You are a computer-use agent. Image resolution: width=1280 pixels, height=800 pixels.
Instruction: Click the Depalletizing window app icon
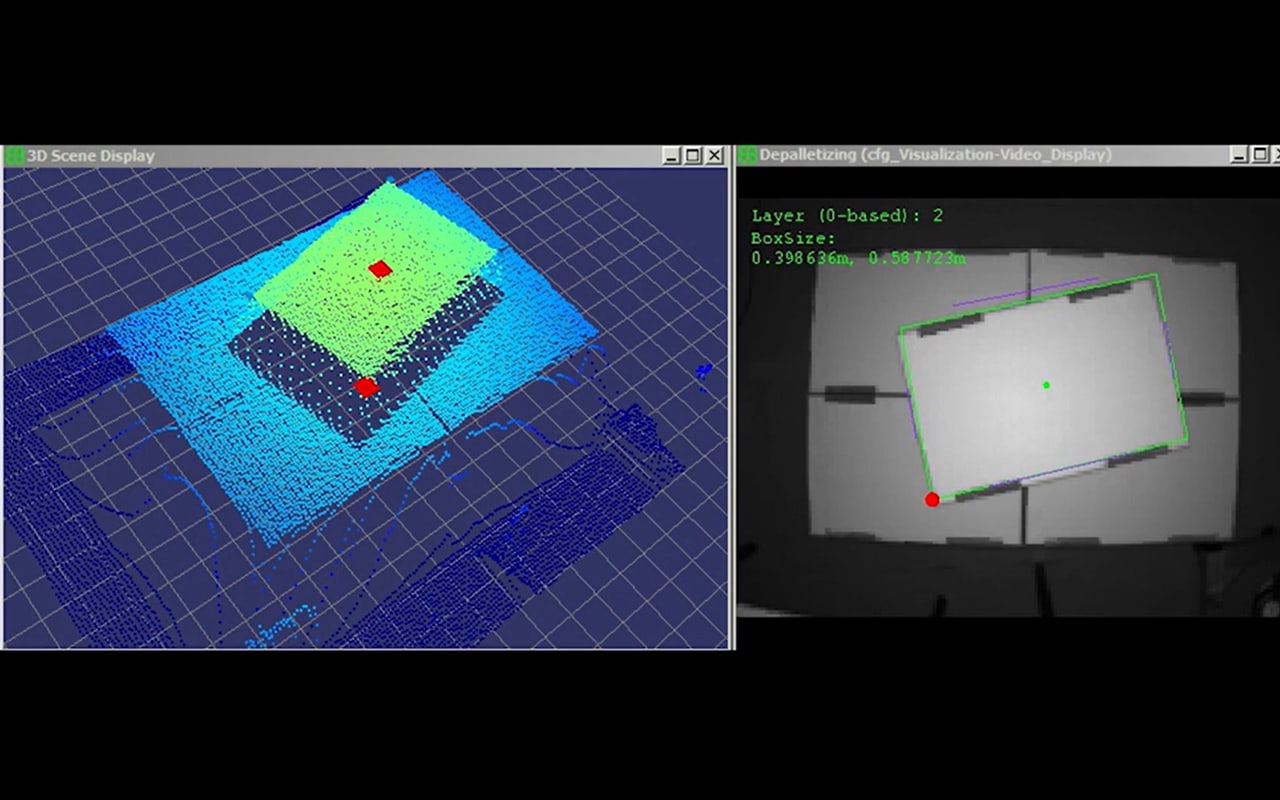[x=748, y=155]
